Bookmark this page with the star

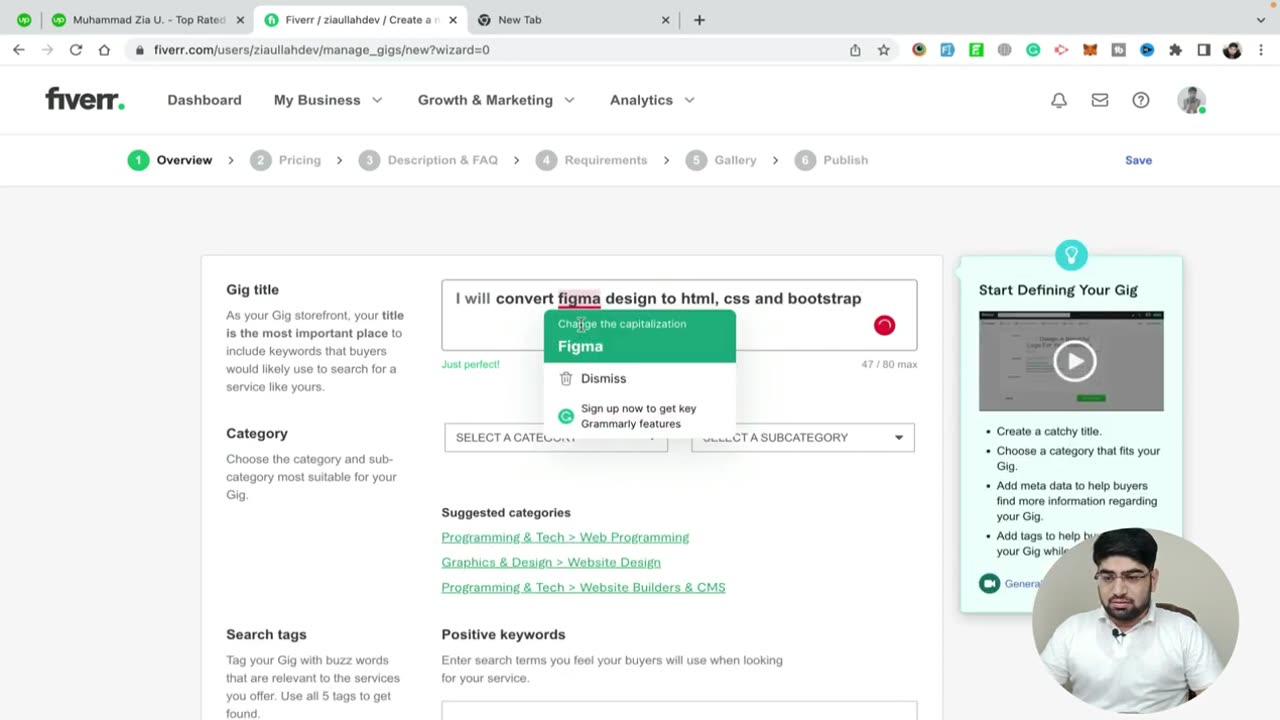pos(884,50)
